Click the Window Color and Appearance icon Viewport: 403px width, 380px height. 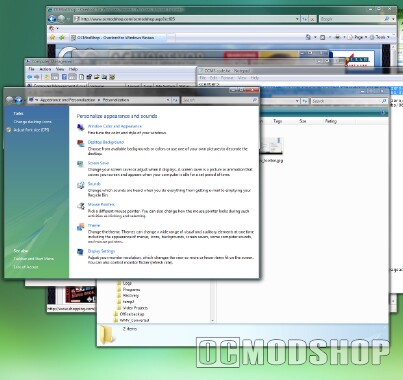tap(81, 127)
